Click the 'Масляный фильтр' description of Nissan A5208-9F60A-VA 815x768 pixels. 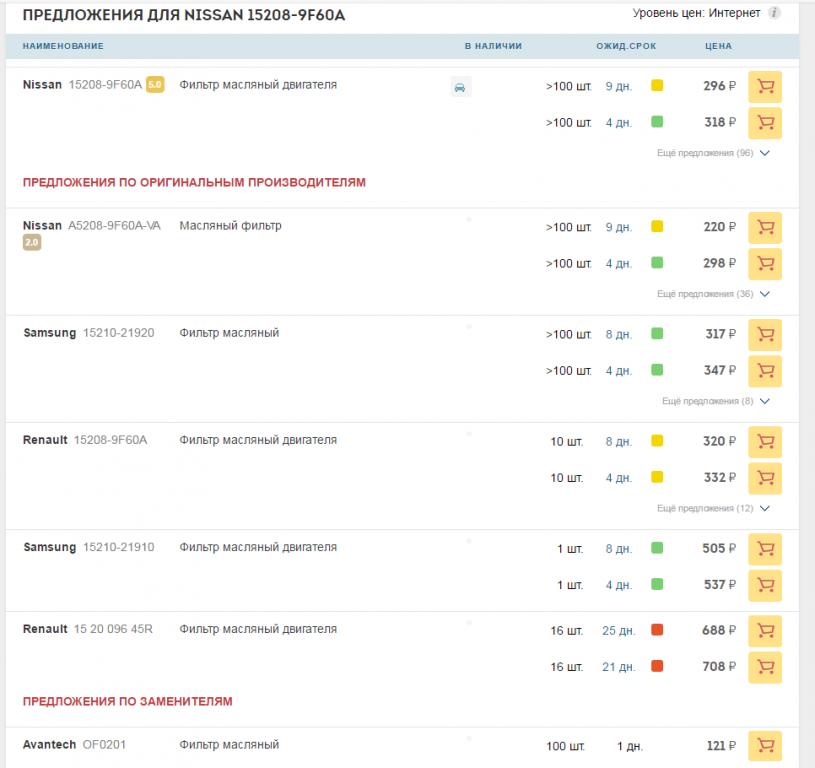230,226
